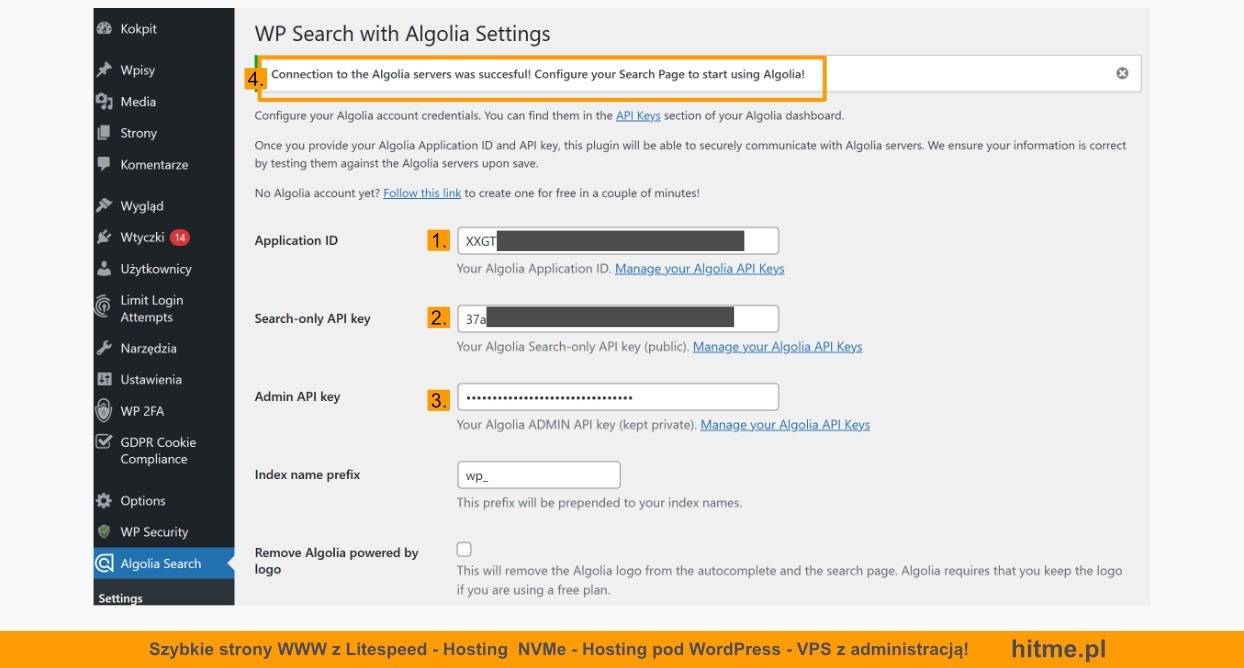Viewport: 1244px width, 668px height.
Task: Open Media library via its icon
Action: pyautogui.click(x=104, y=102)
